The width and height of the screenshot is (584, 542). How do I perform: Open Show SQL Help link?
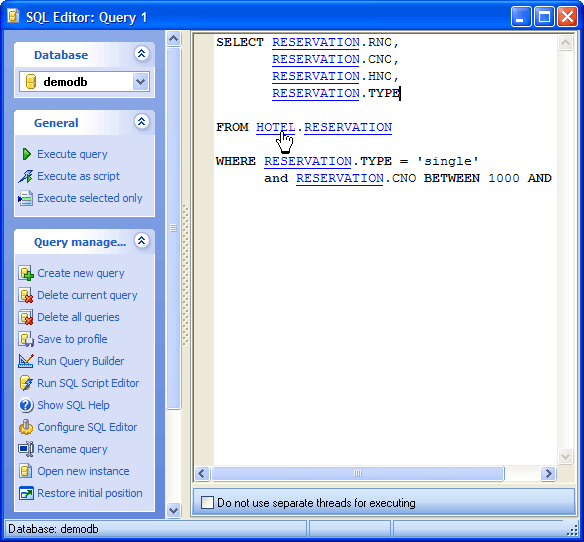tap(73, 405)
